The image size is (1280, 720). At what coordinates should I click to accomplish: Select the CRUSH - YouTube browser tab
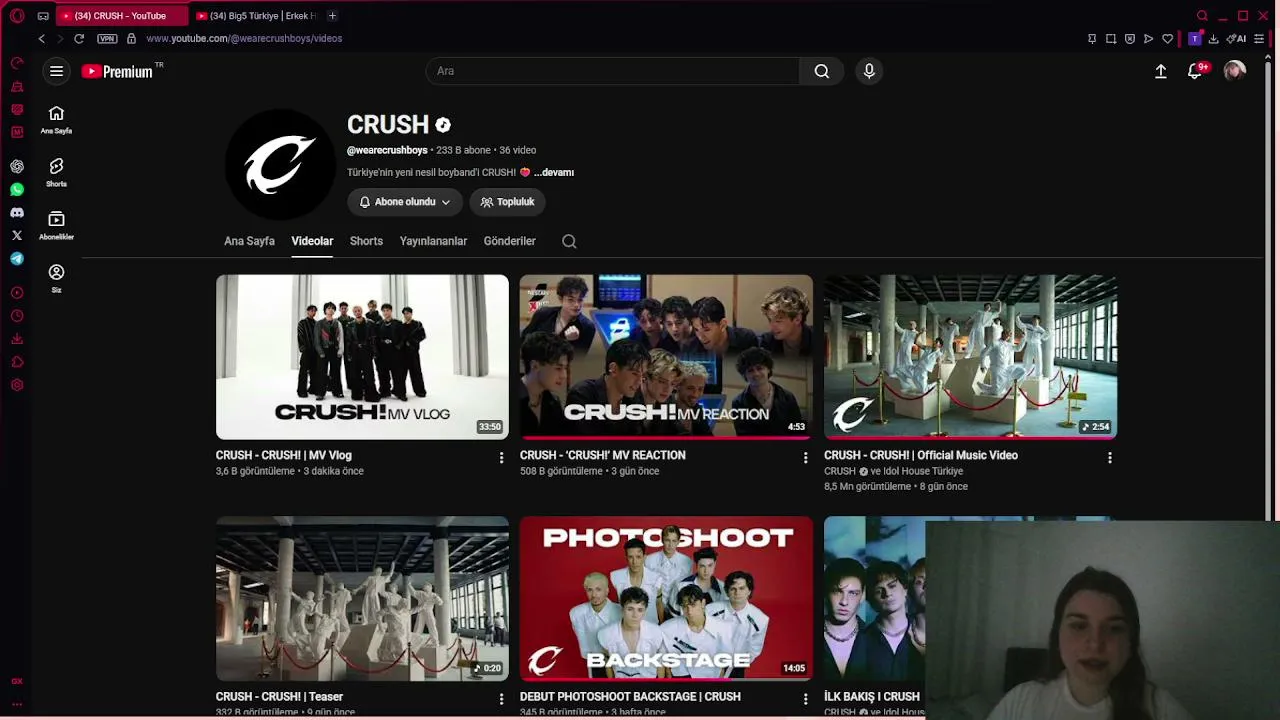tap(121, 15)
